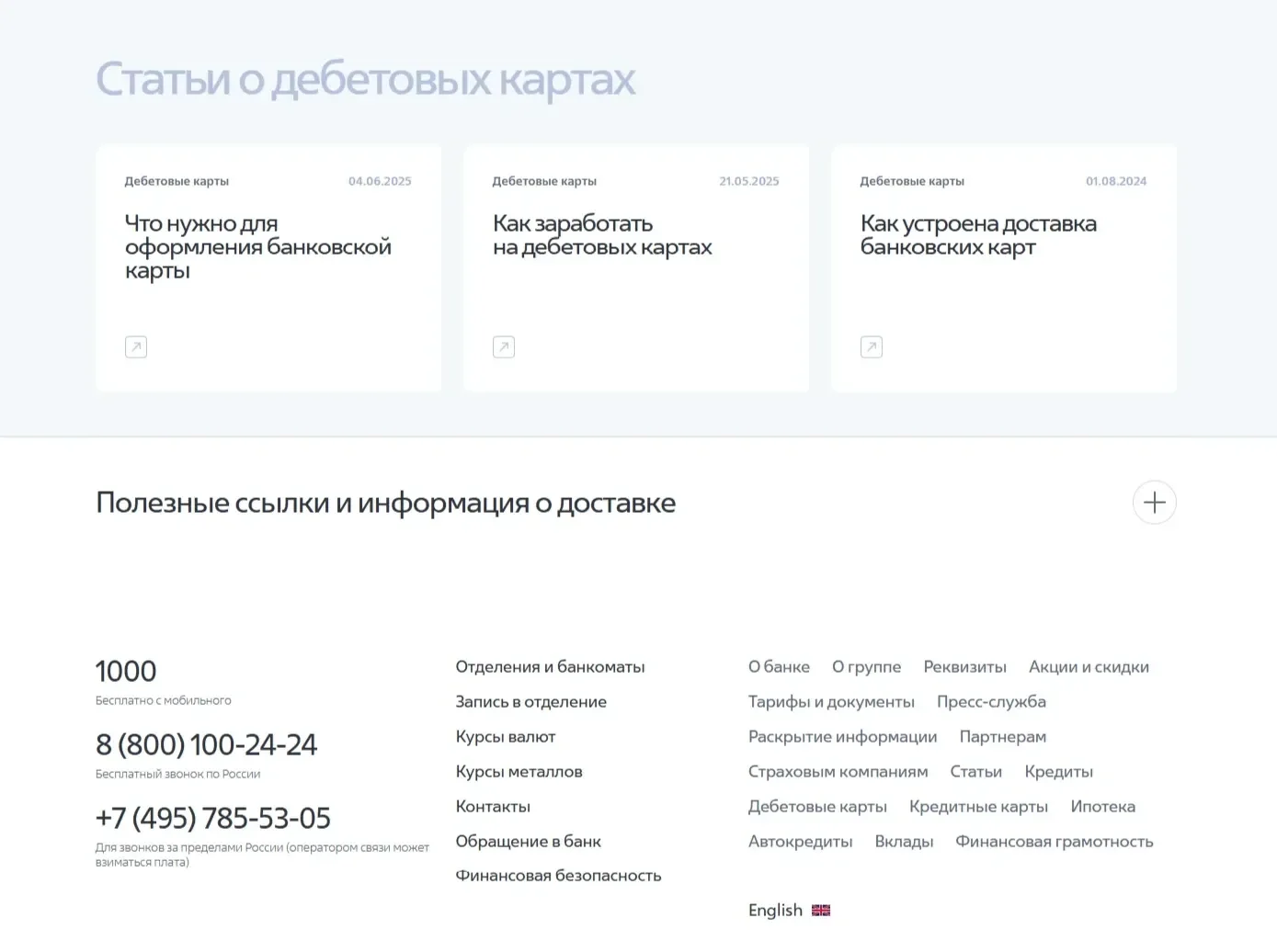Open 'Пресс-служба' link
The width and height of the screenshot is (1277, 952).
point(991,702)
